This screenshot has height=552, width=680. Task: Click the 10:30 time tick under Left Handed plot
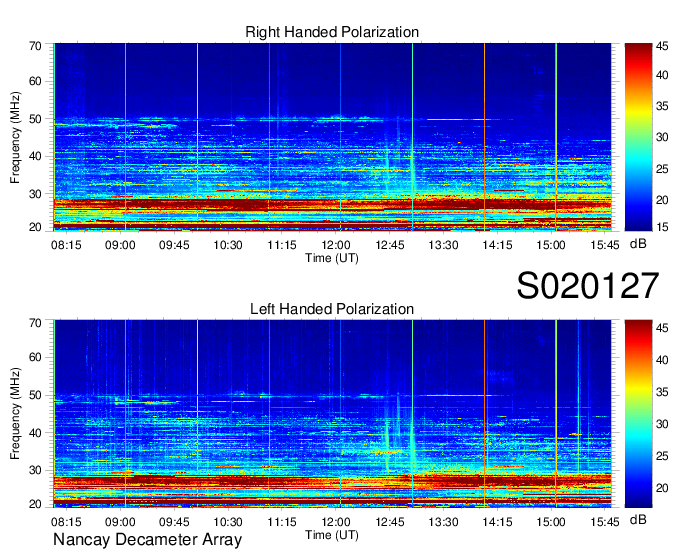228,522
